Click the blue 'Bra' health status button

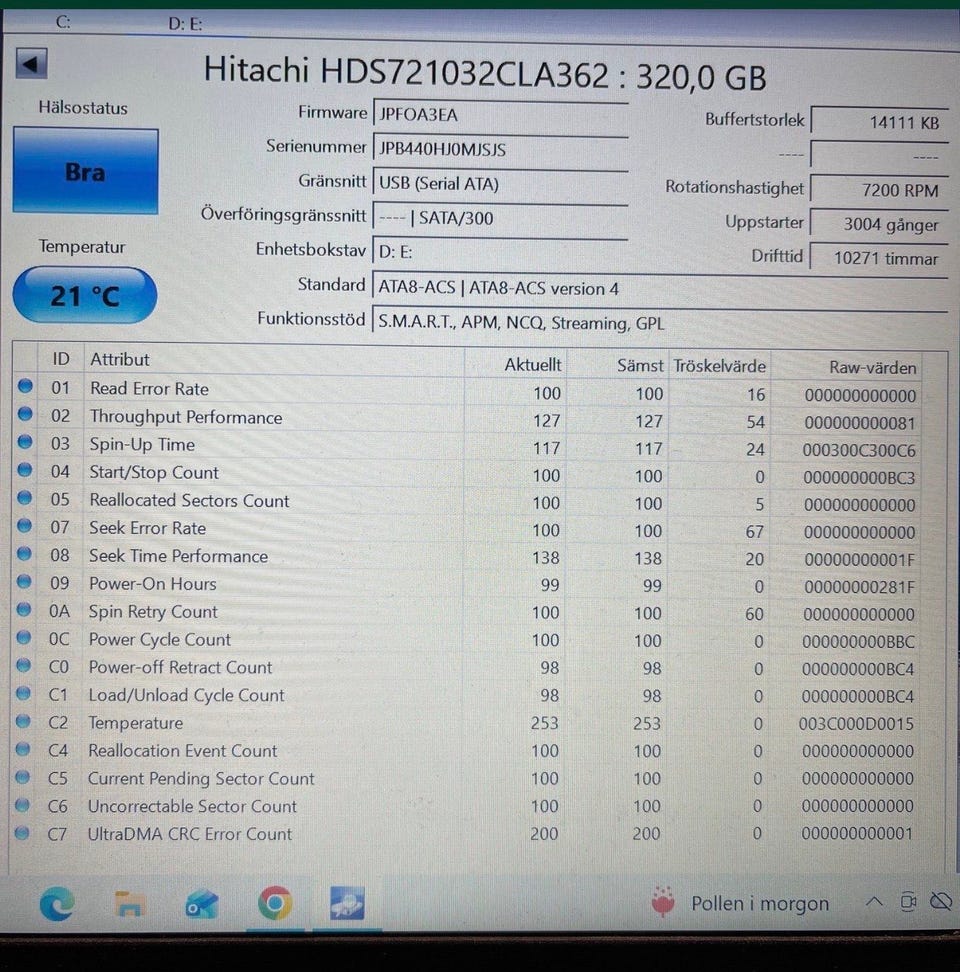pyautogui.click(x=85, y=171)
